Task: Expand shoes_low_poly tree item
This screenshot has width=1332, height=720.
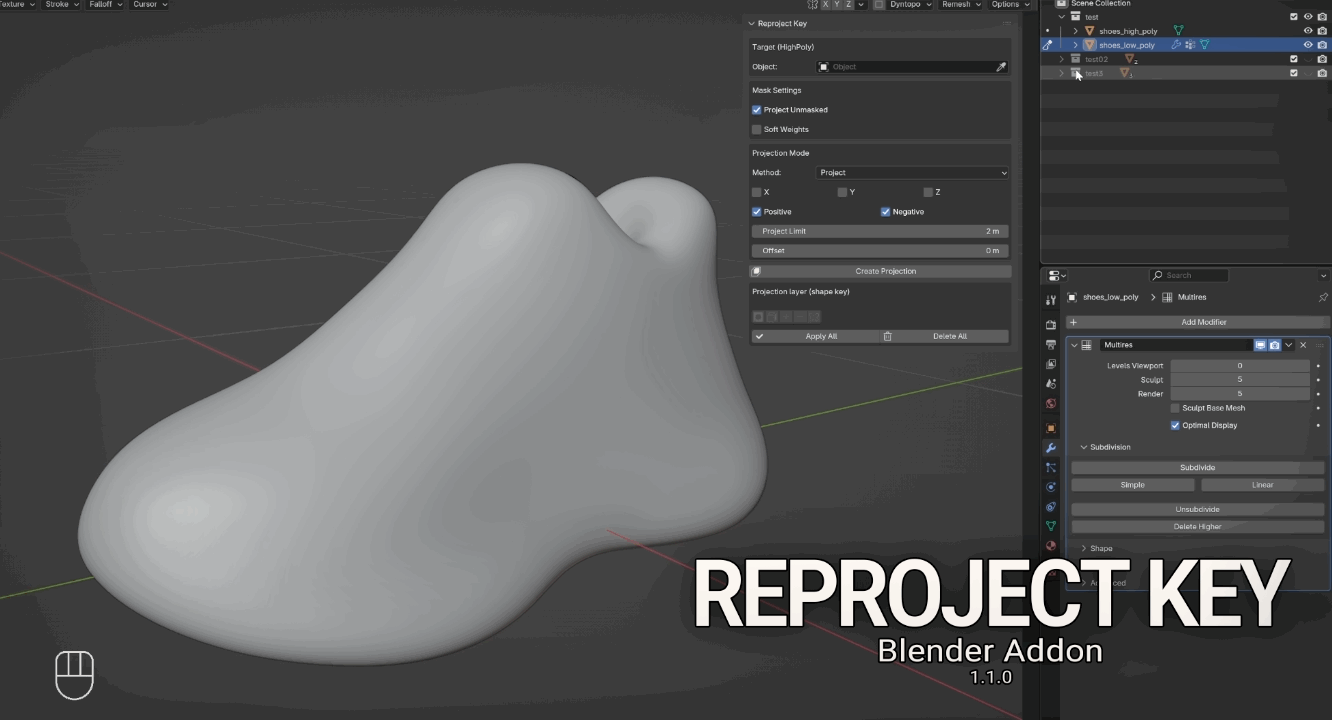Action: [1076, 45]
